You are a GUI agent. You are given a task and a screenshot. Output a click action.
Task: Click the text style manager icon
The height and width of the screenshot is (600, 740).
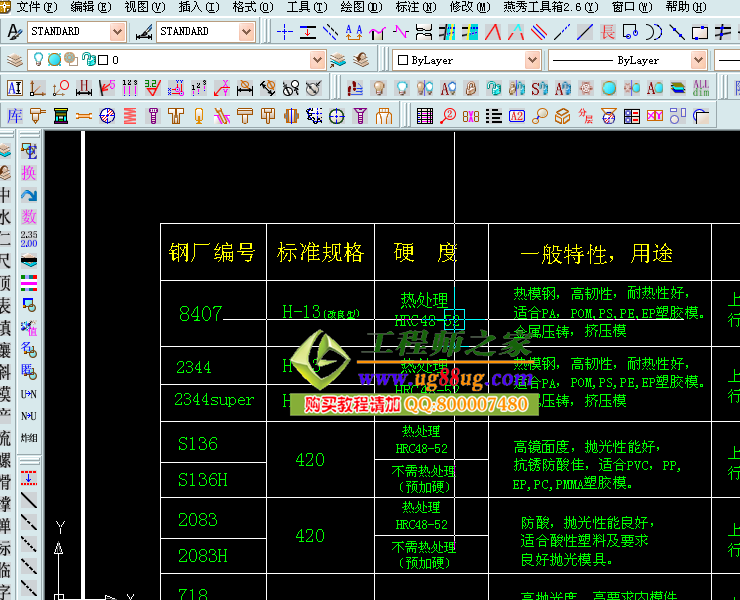14,32
